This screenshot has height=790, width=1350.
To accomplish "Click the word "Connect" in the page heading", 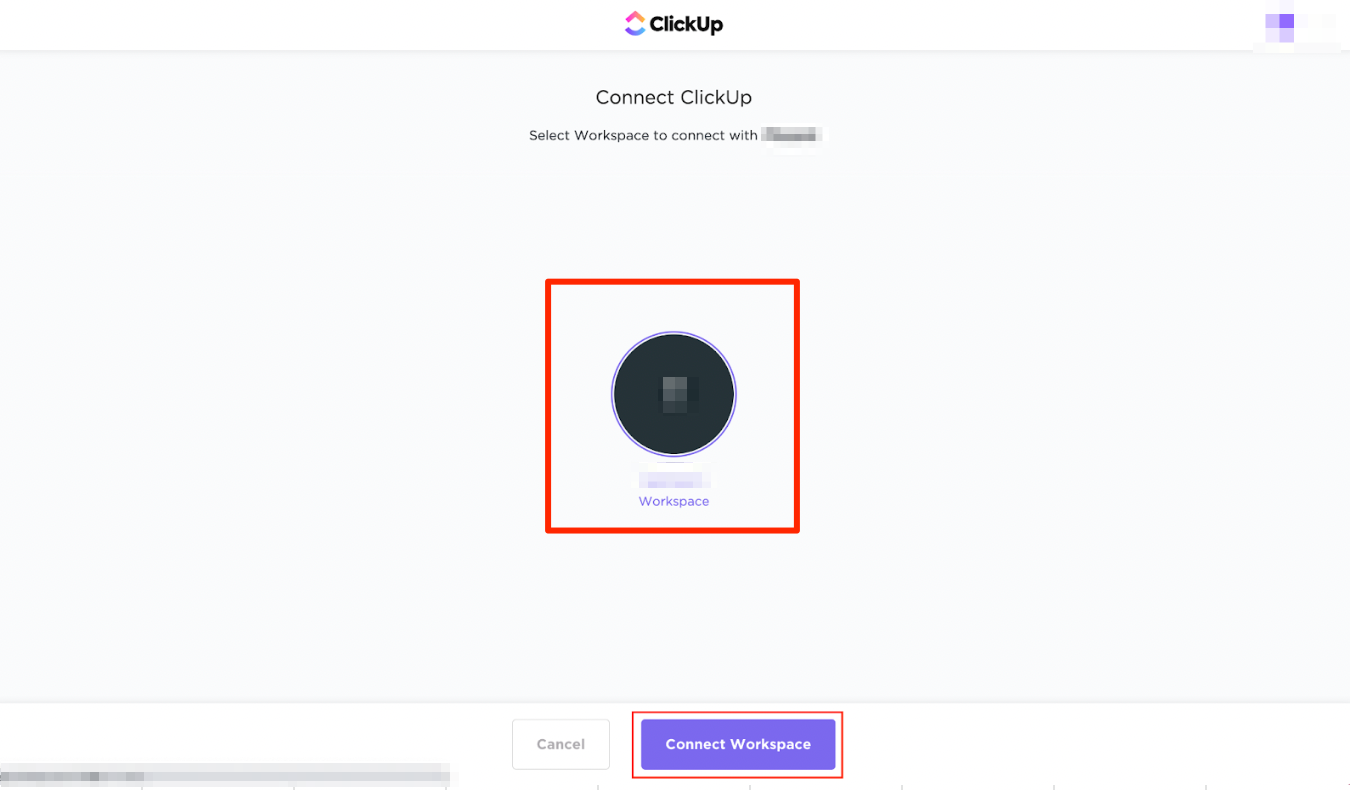I will click(634, 98).
